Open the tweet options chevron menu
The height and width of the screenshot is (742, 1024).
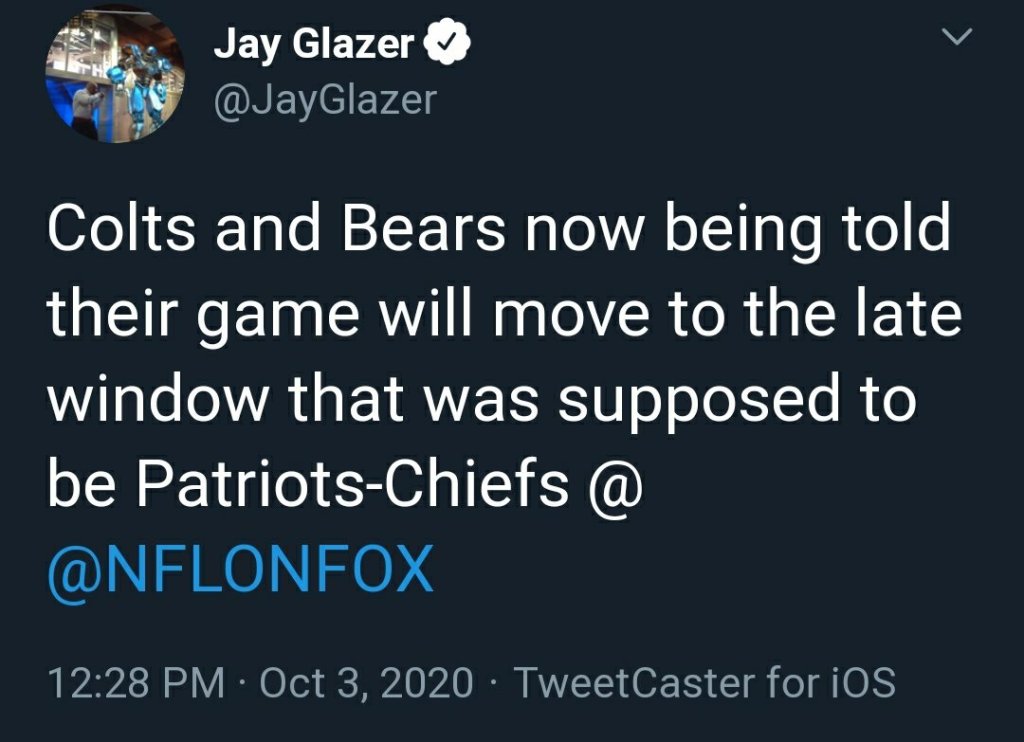coord(958,38)
